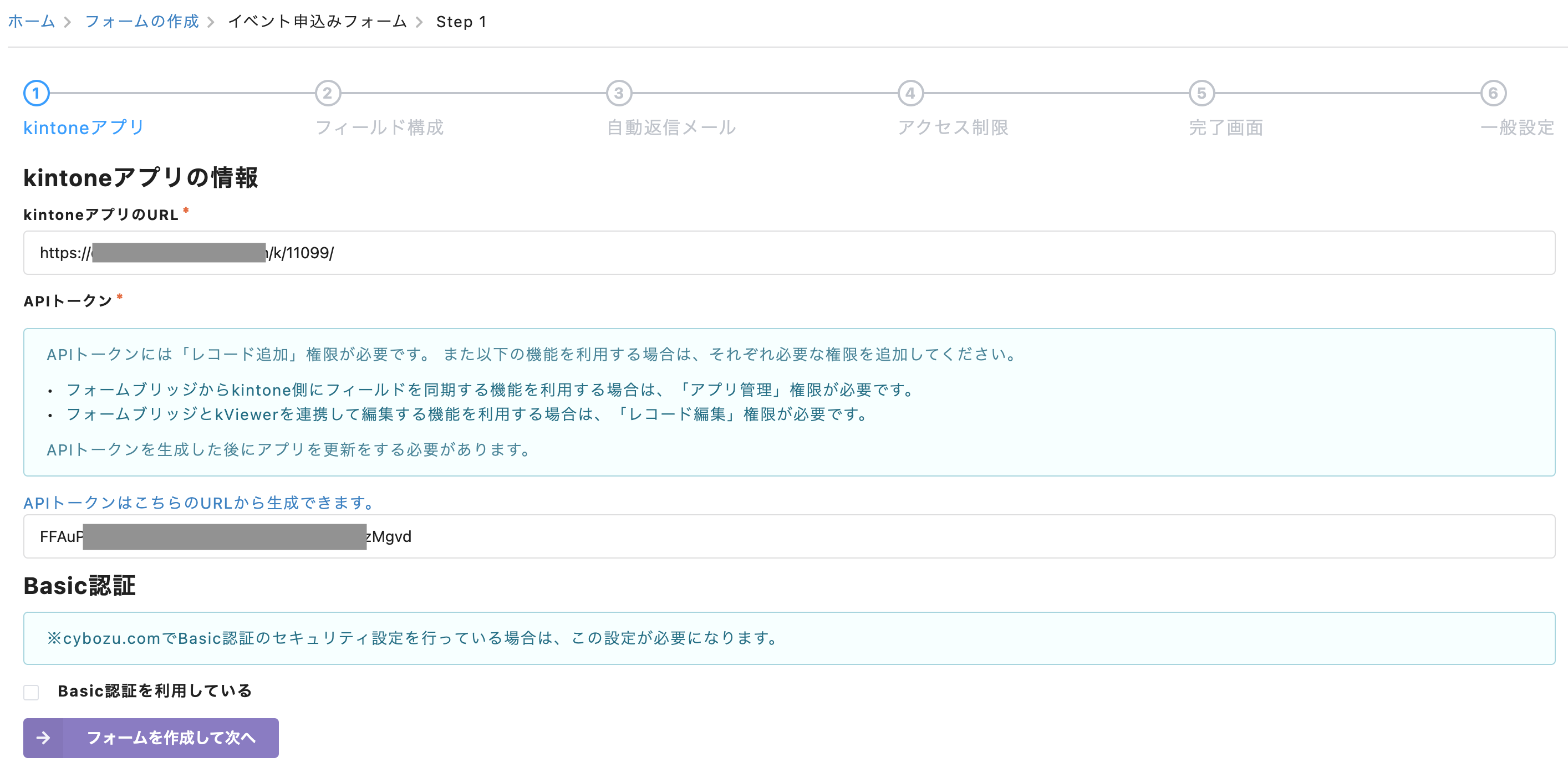Enable Basic認証を利用している checkbox
Image resolution: width=1568 pixels, height=768 pixels.
pos(31,692)
